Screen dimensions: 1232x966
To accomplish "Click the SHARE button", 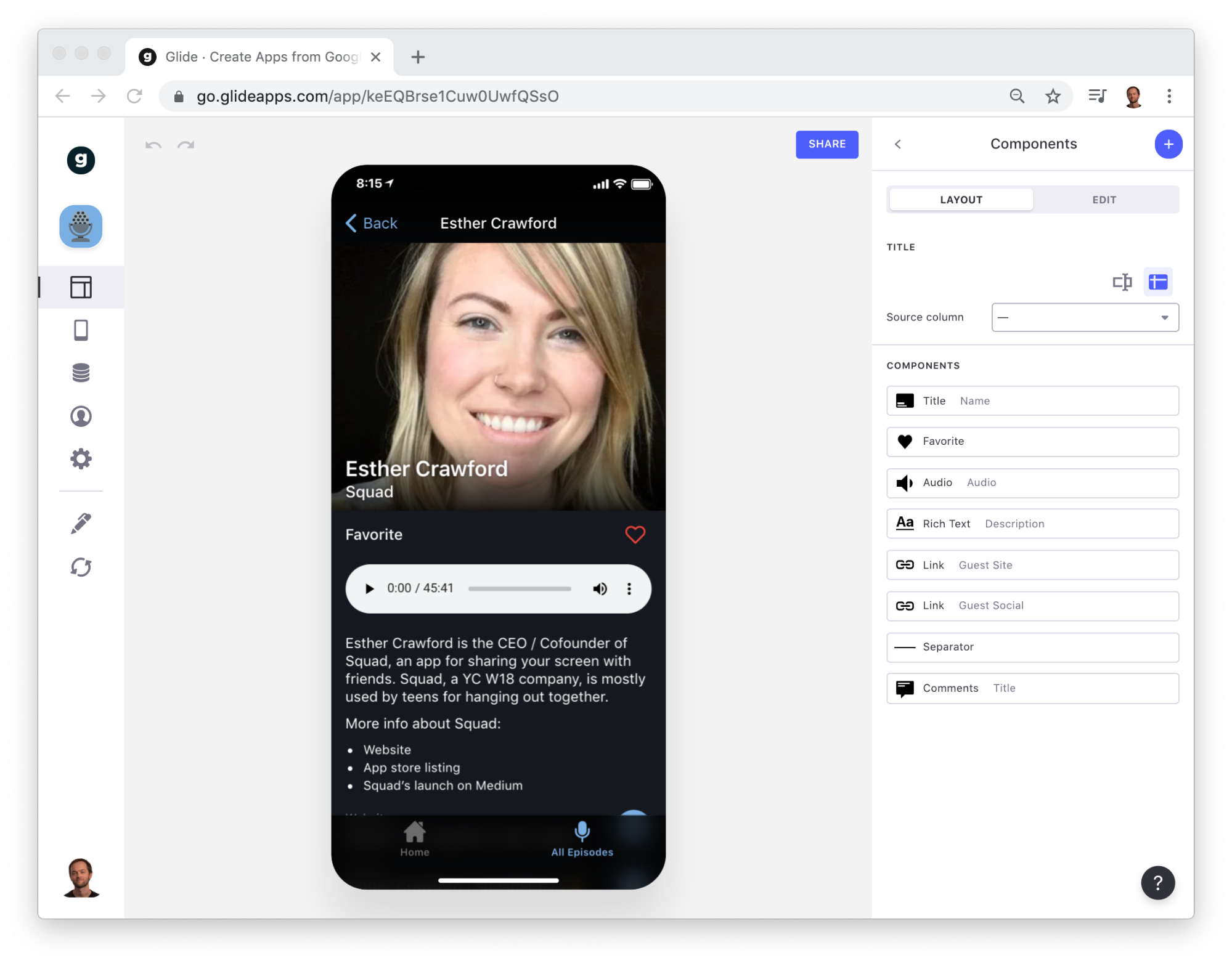I will [x=826, y=144].
